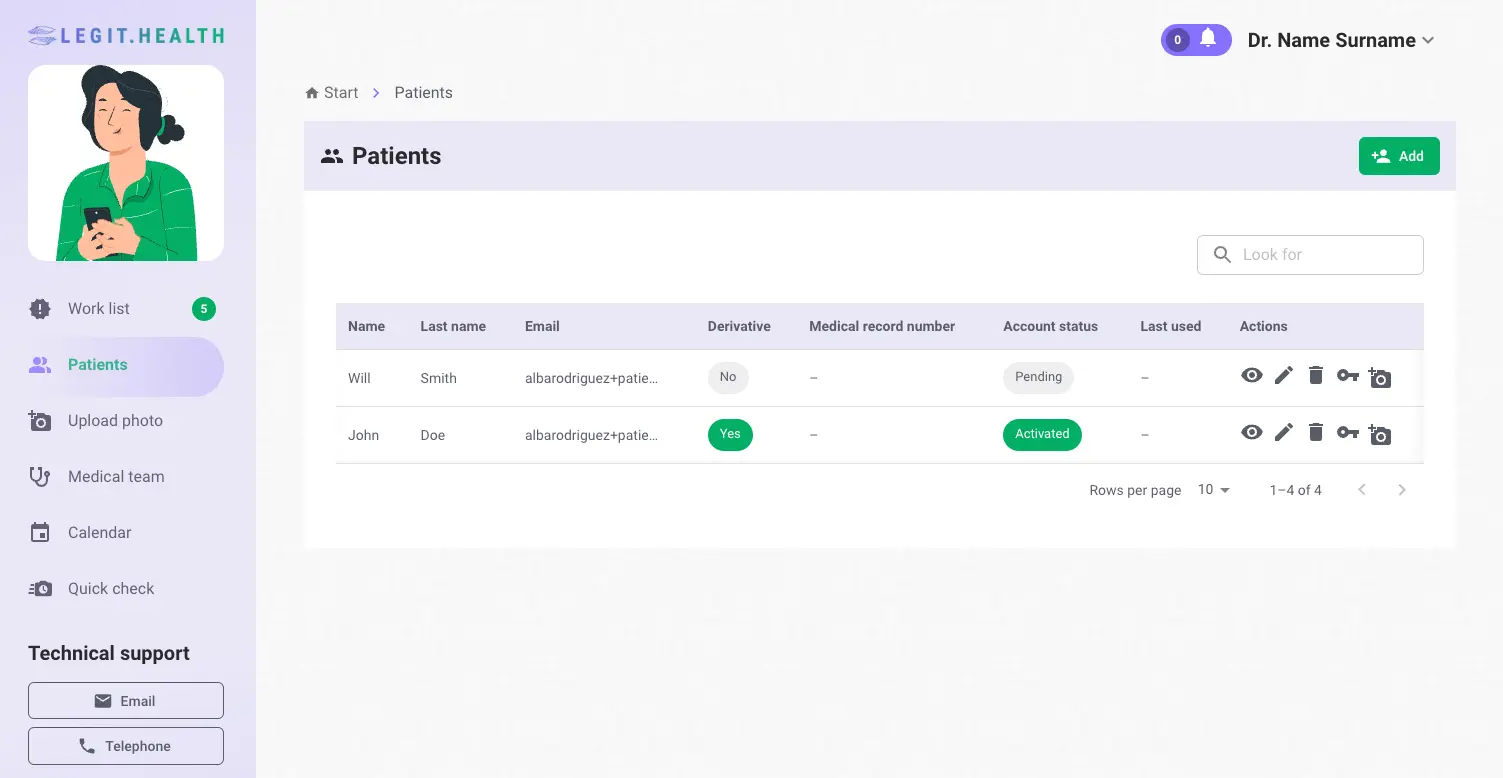Delete Will Smith using the trash icon
This screenshot has height=778, width=1503.
pyautogui.click(x=1315, y=375)
